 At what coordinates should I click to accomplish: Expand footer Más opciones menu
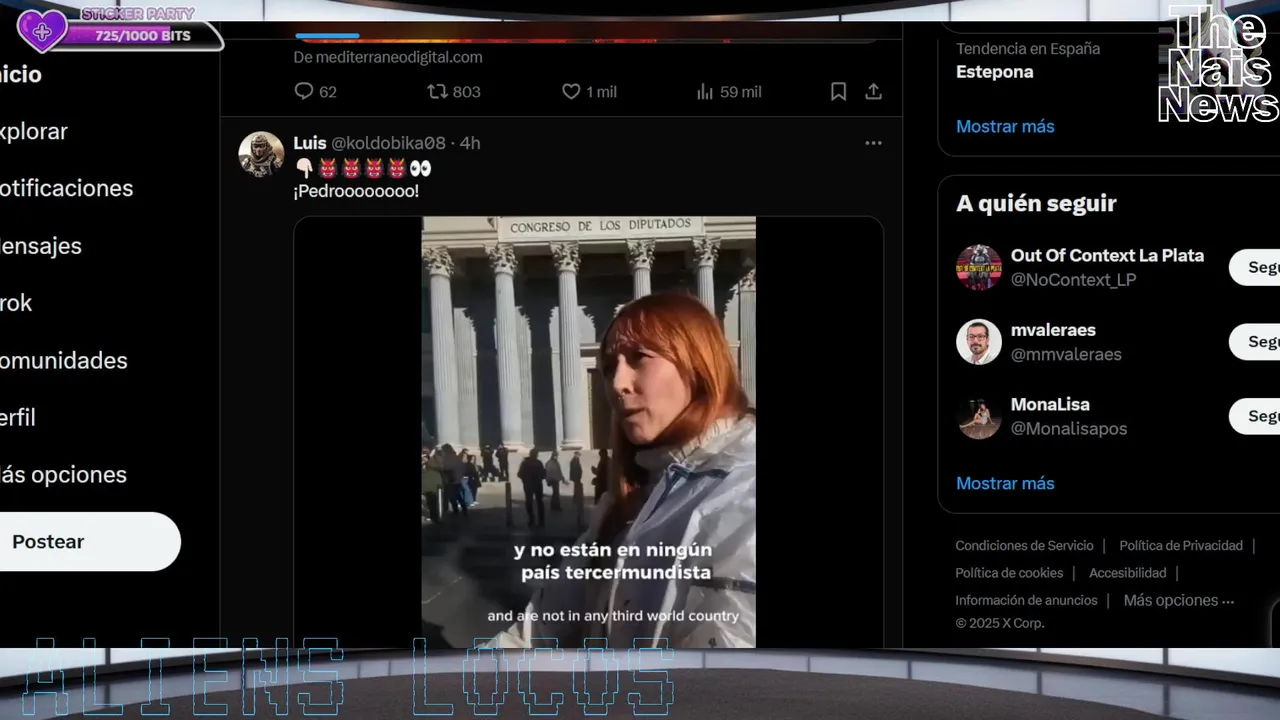tap(1179, 600)
